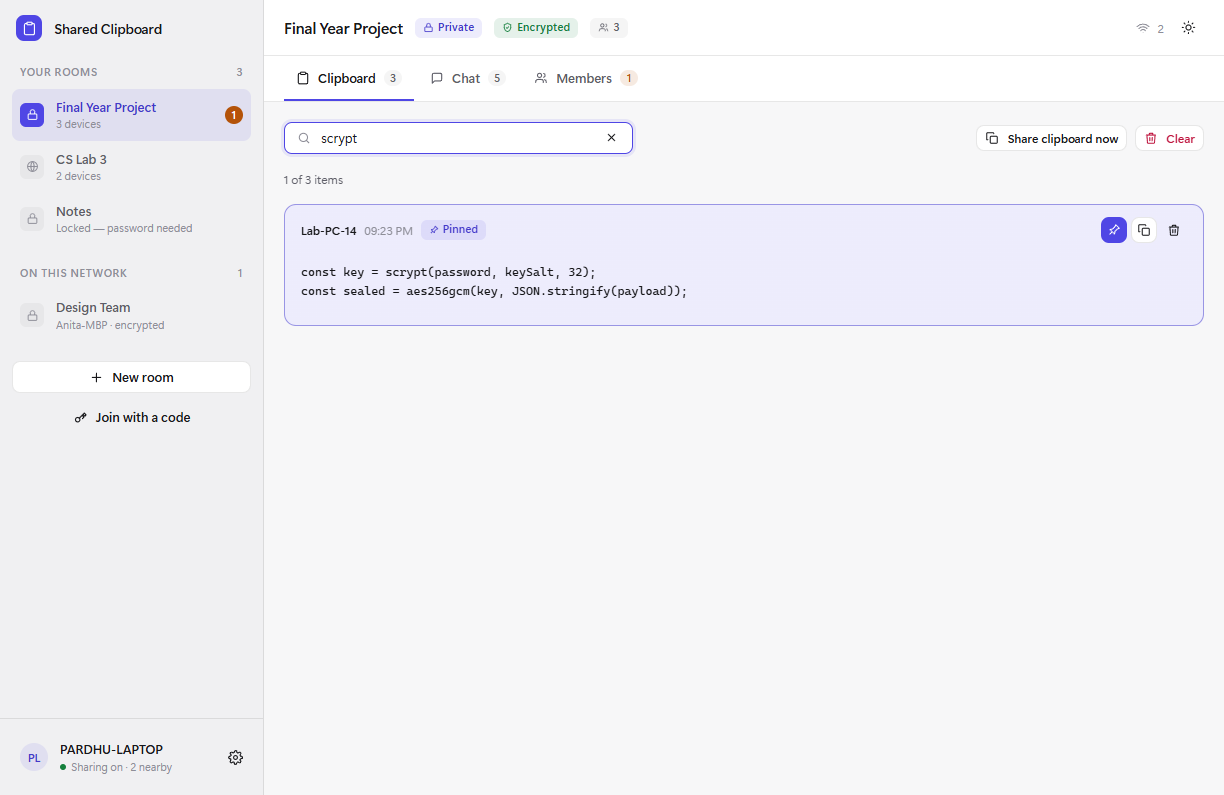Click Join with a code
The height and width of the screenshot is (795, 1224).
131,417
